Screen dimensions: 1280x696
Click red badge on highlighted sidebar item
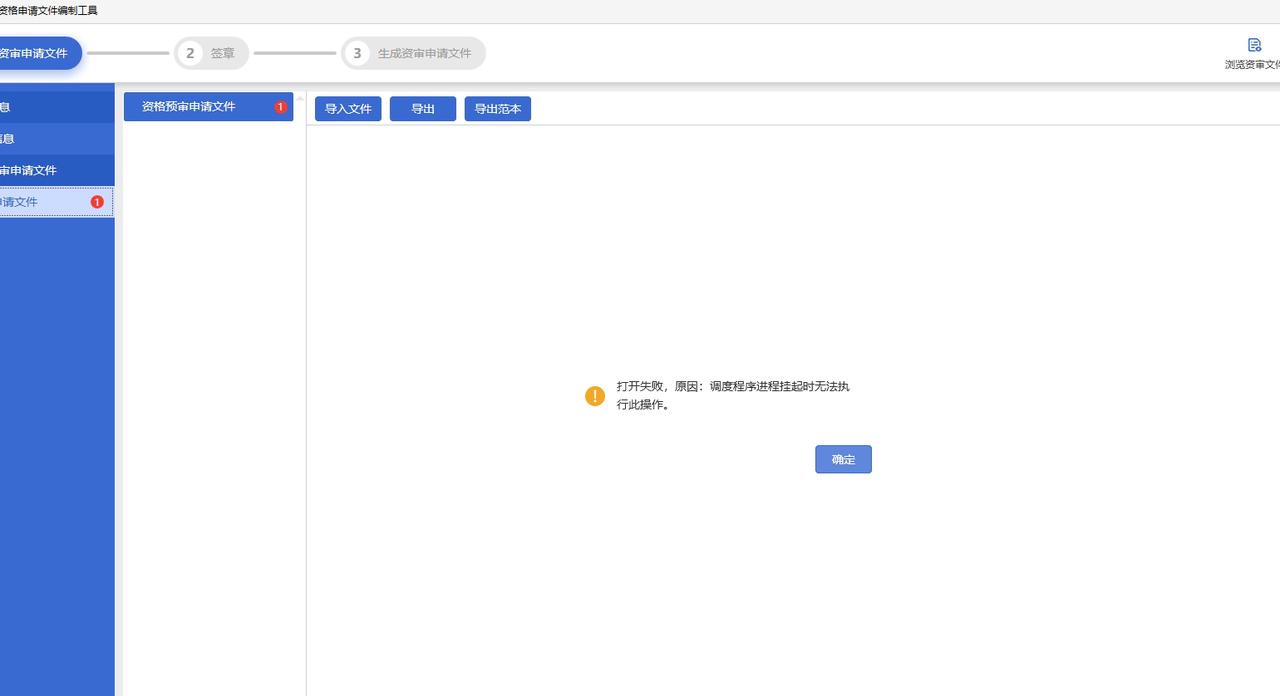click(x=97, y=202)
